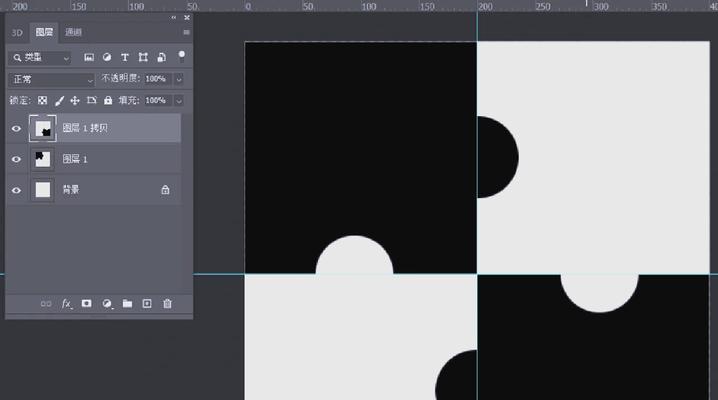The width and height of the screenshot is (718, 400).
Task: Hide the 图层 1 拷贝 layer
Action: 16,129
